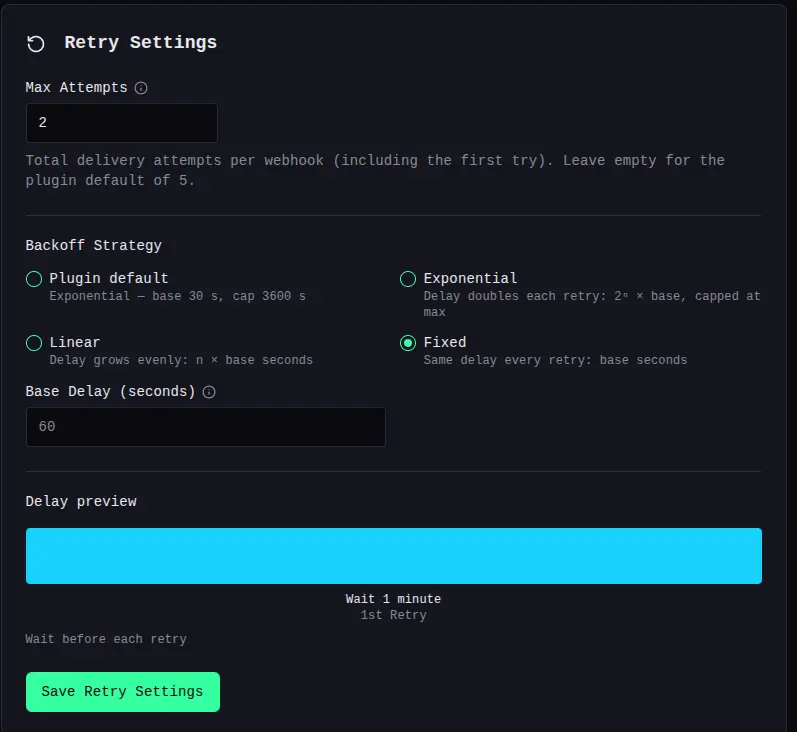
Task: Click 'Delay doubles each retry' description text
Action: click(x=592, y=304)
